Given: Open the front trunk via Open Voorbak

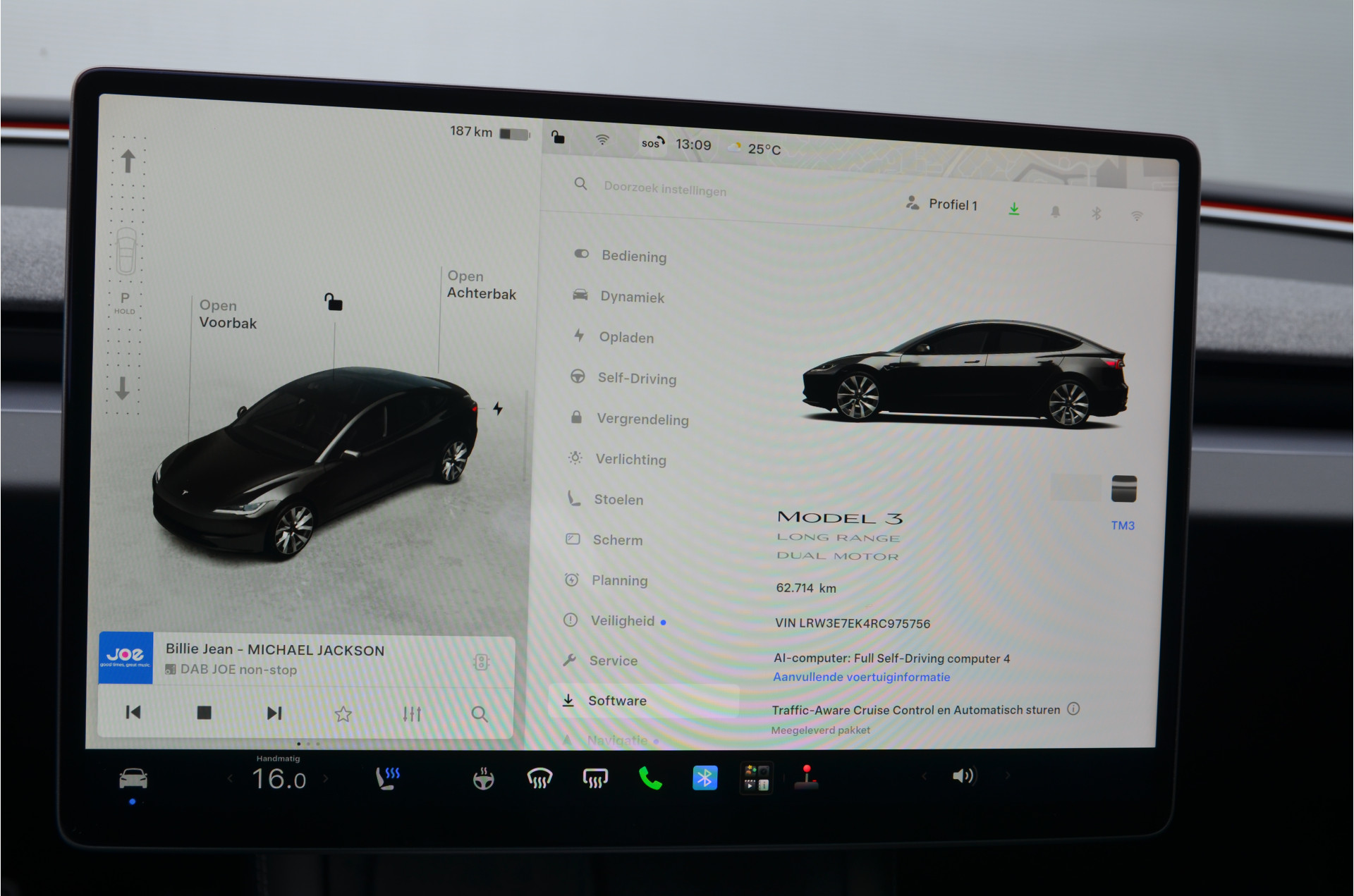Looking at the screenshot, I should (228, 314).
